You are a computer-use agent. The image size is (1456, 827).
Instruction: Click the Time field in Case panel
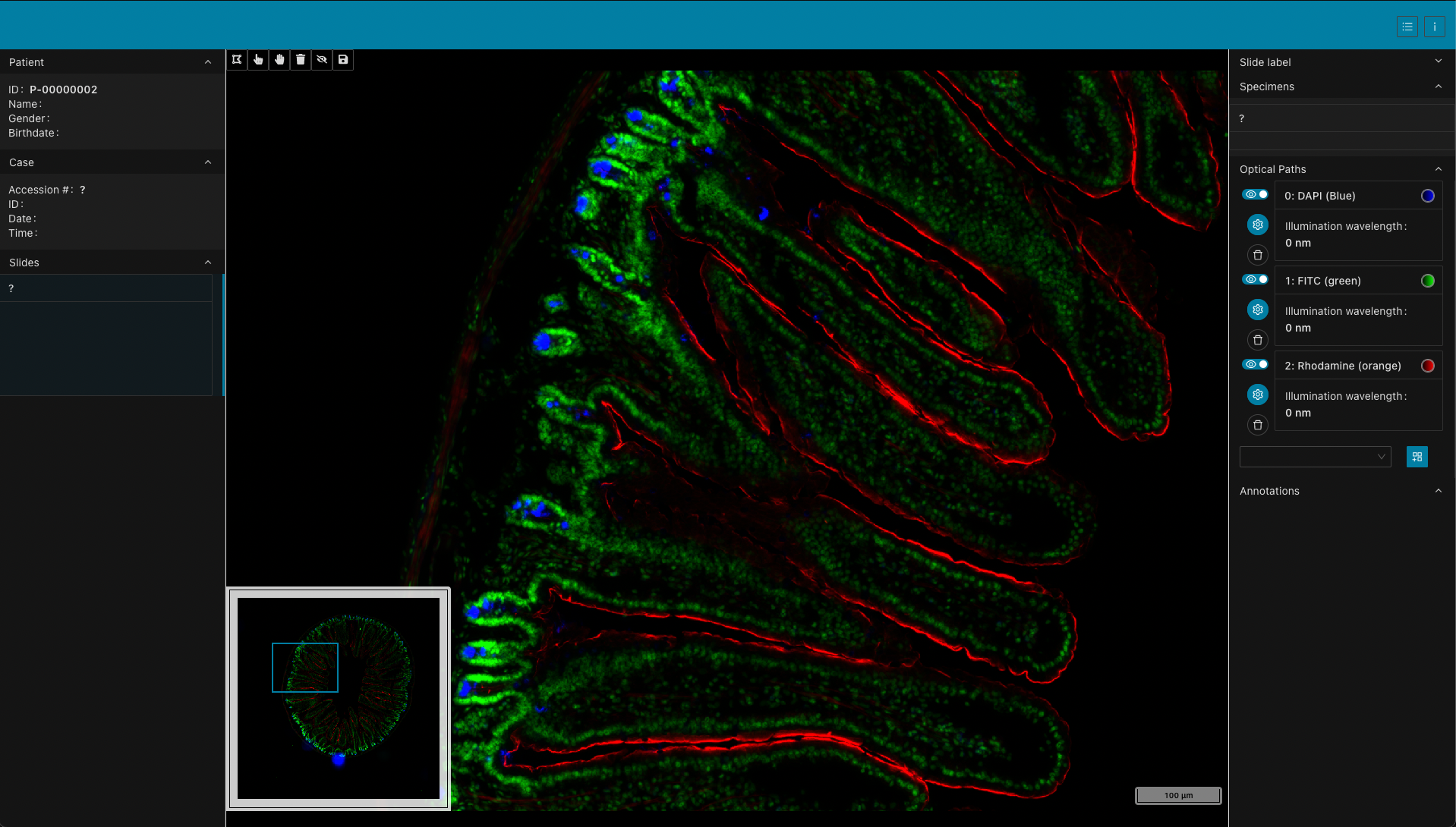point(23,233)
